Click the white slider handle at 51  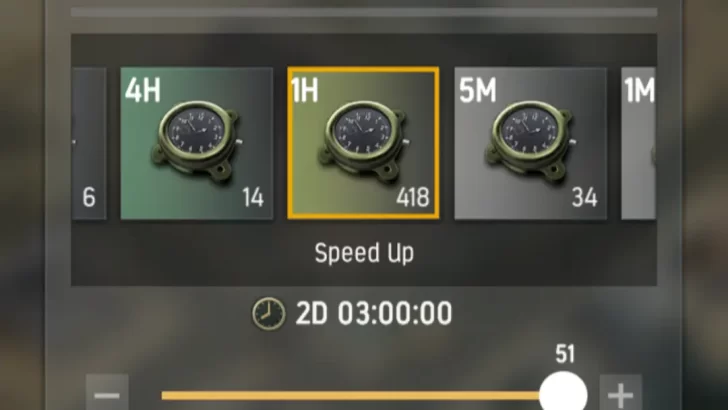coord(563,392)
